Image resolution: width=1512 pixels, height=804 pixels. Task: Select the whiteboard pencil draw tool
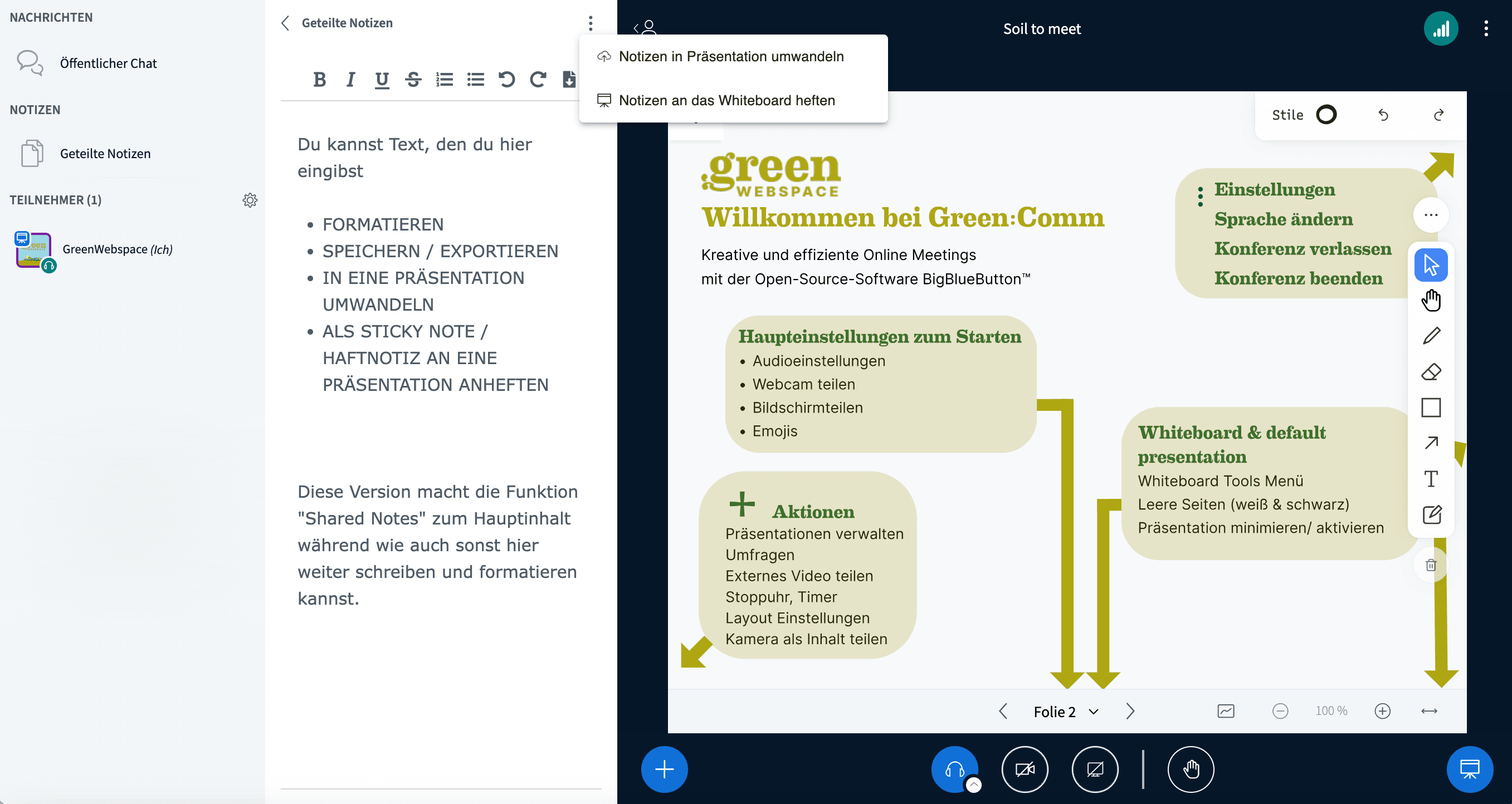pyautogui.click(x=1431, y=336)
